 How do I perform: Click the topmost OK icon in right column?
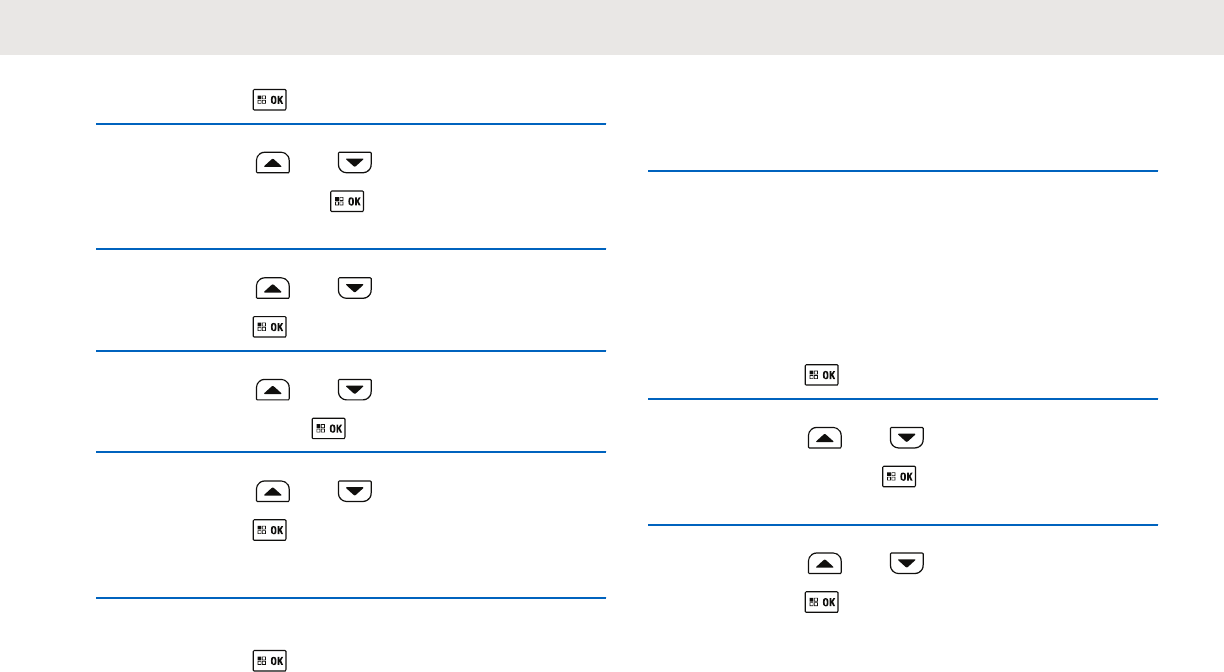pos(822,375)
